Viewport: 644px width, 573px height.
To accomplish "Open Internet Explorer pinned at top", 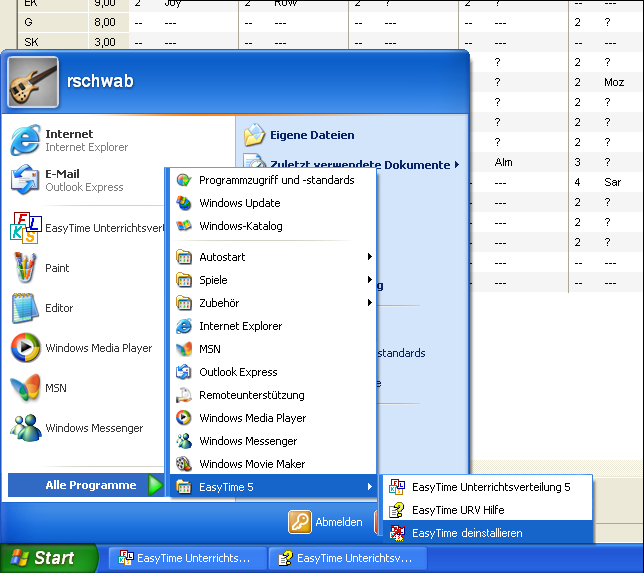I will click(x=70, y=140).
